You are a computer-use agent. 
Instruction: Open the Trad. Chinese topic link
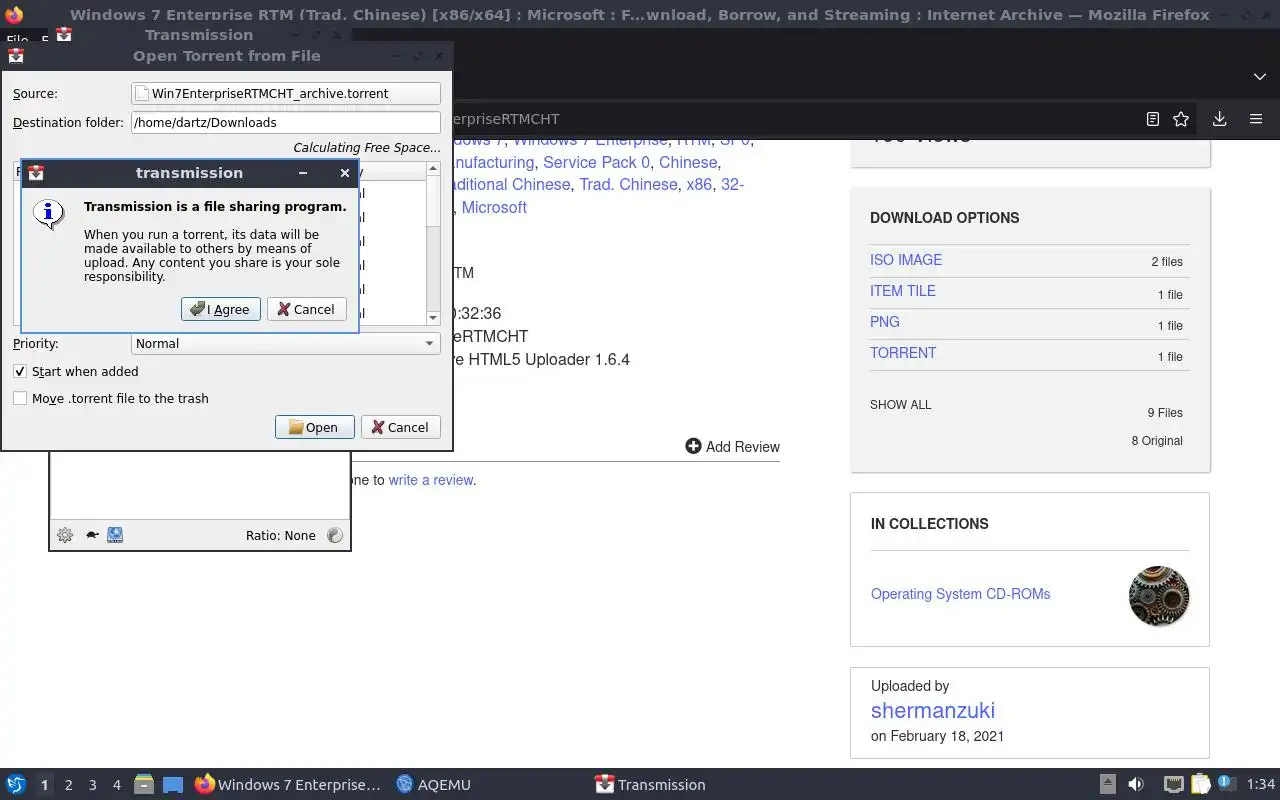[628, 185]
